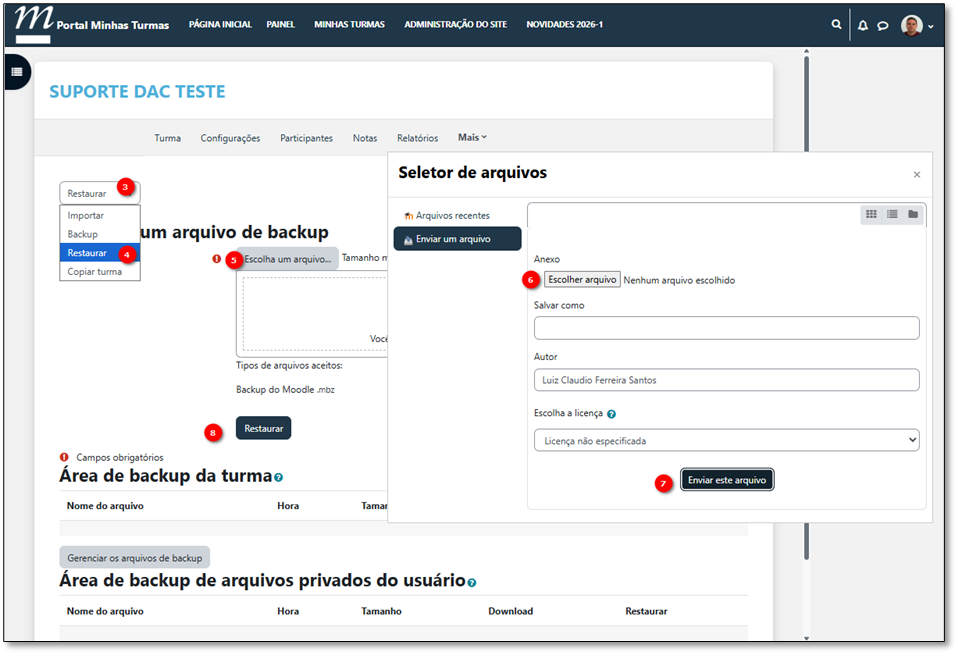958x654 pixels.
Task: Switch file picker to list view
Action: click(x=892, y=214)
